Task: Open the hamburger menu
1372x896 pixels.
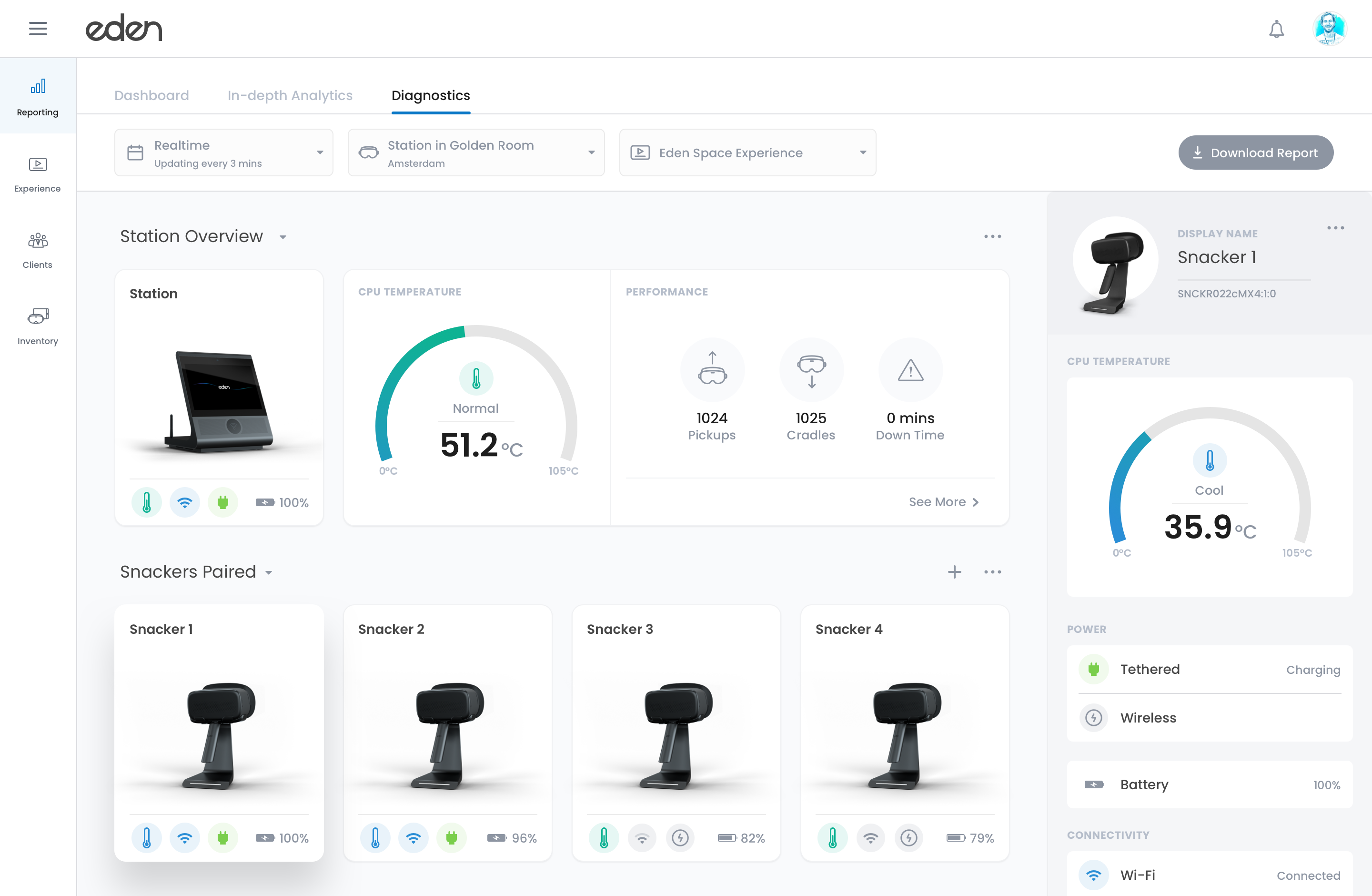Action: point(38,28)
